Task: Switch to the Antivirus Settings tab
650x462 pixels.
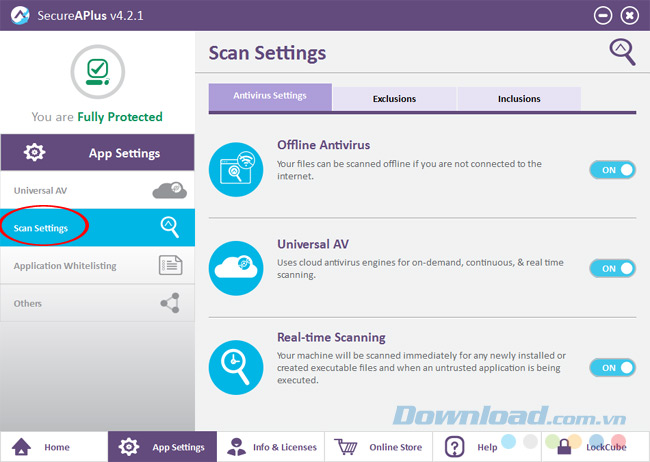Action: click(x=270, y=97)
